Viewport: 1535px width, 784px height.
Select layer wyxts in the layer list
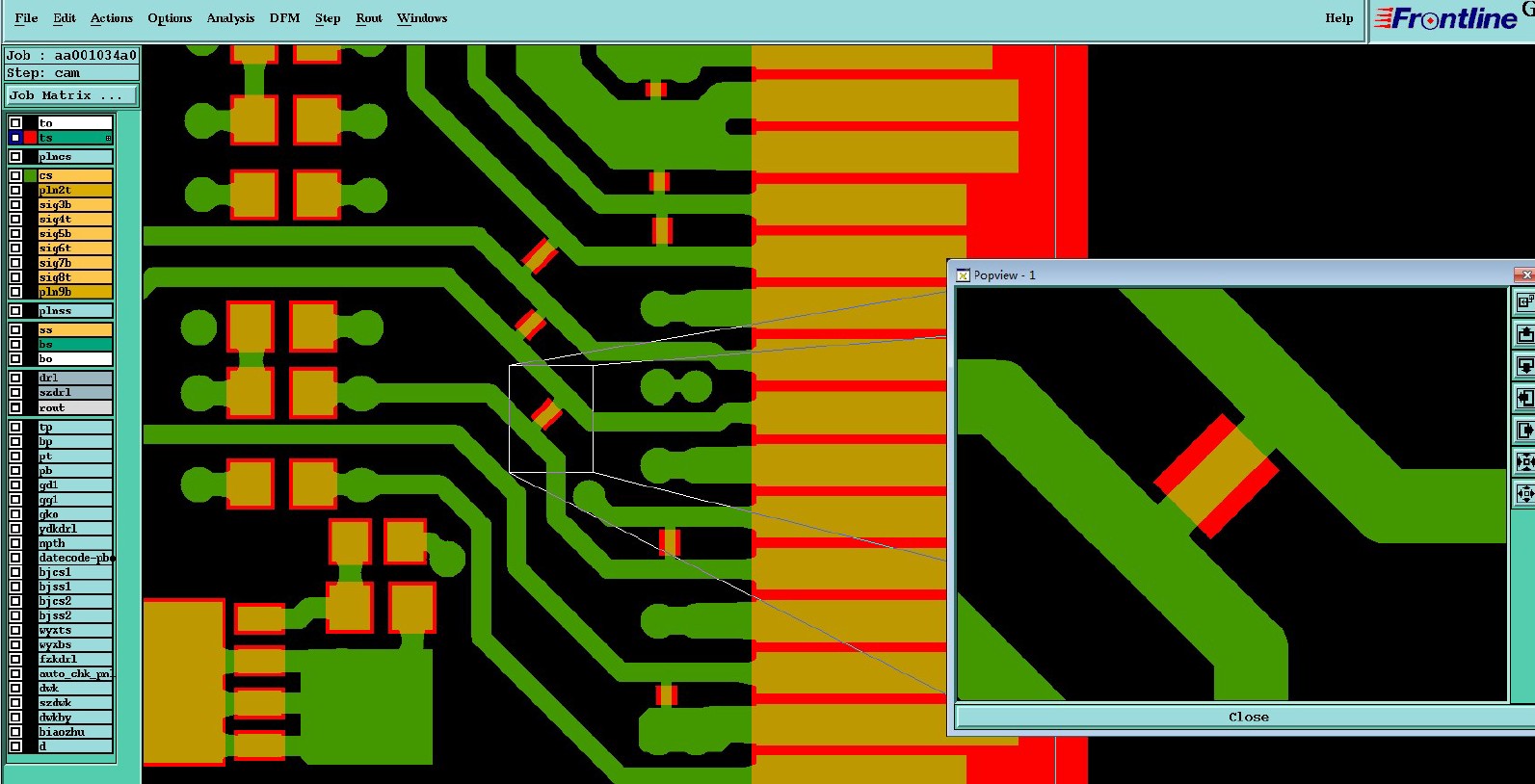pos(75,630)
